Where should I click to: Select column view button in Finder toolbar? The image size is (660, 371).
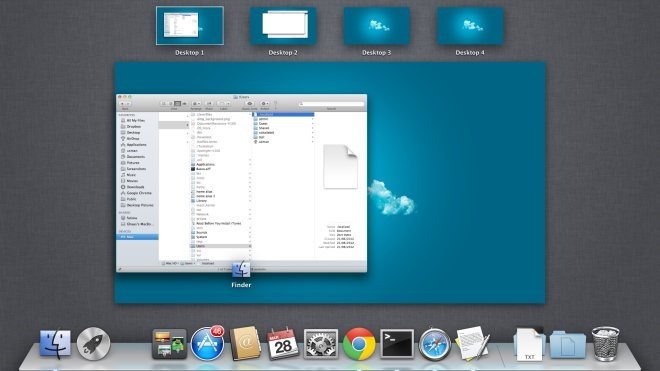pos(178,104)
